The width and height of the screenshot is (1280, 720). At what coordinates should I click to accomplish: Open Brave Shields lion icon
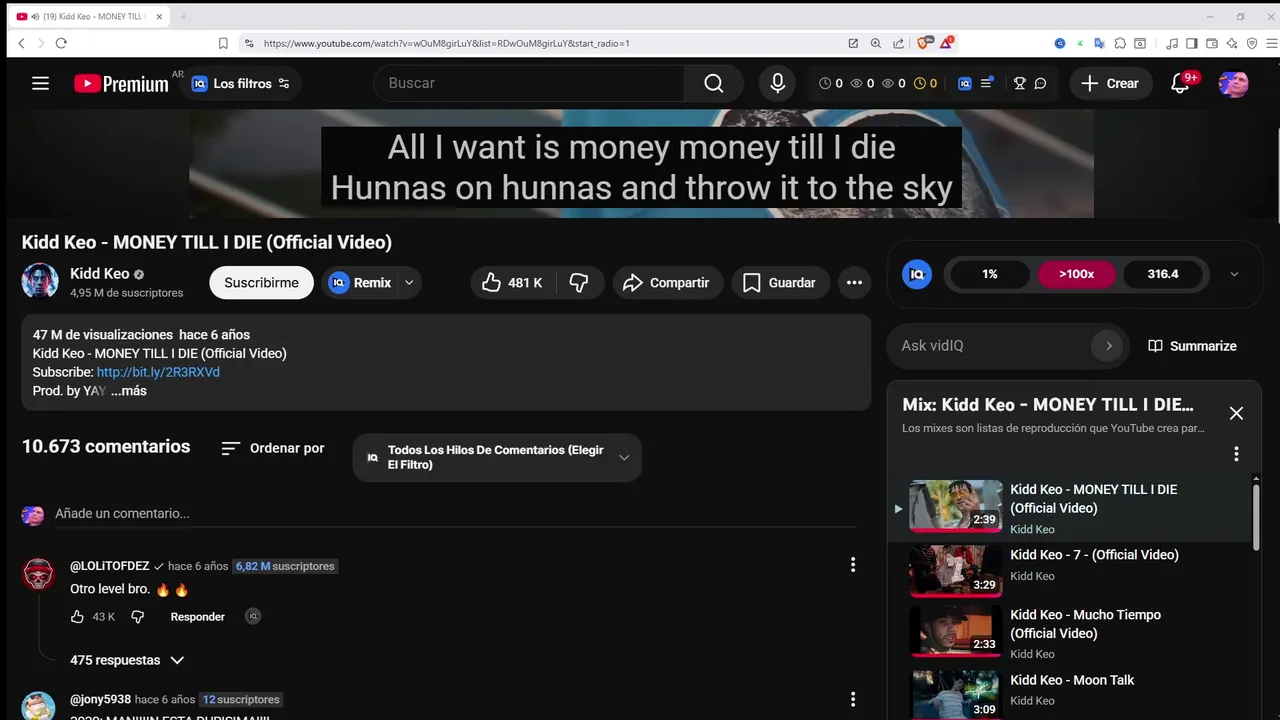[x=924, y=43]
